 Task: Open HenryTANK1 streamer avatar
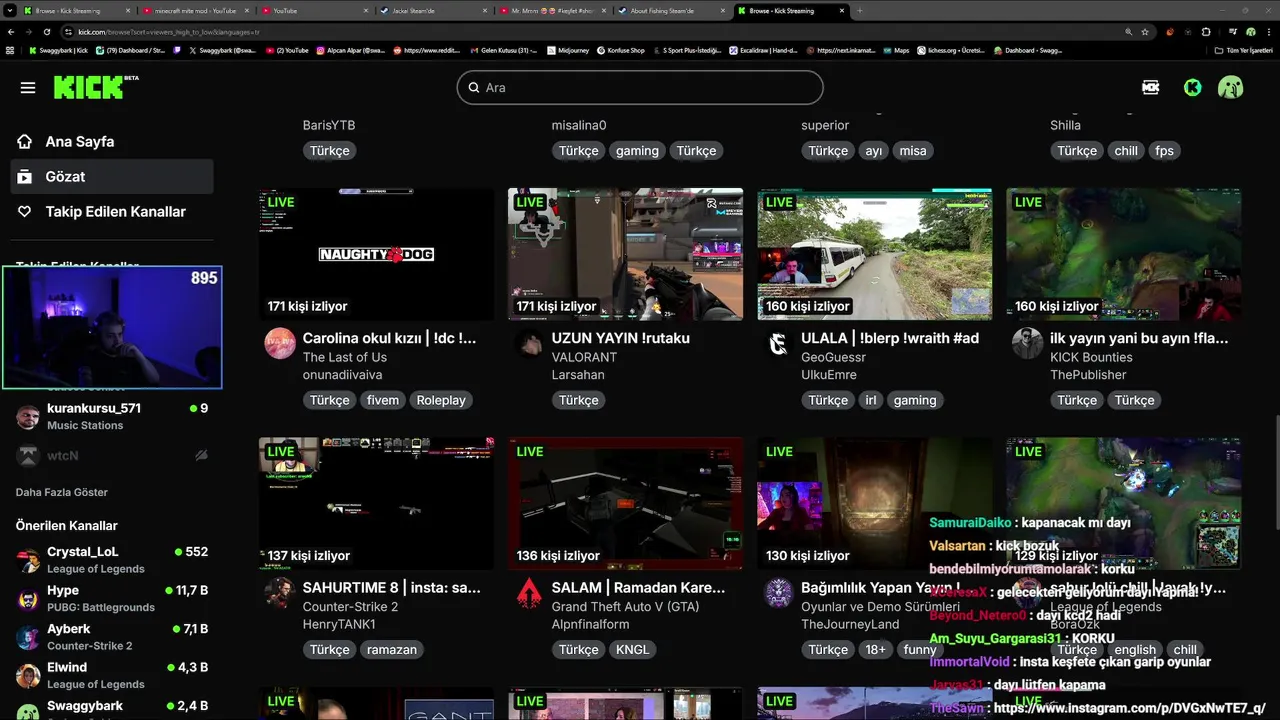coord(280,592)
